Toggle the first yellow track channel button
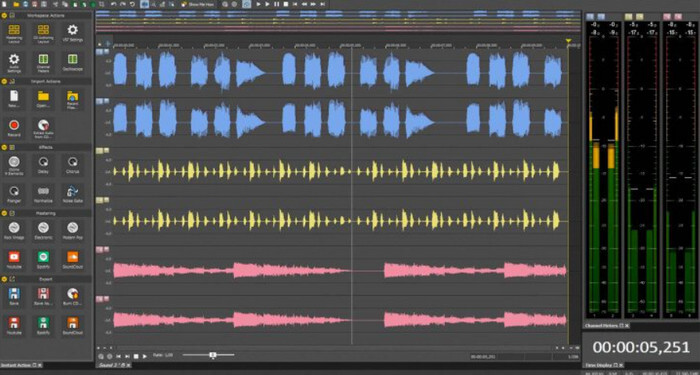The height and width of the screenshot is (375, 700). tap(99, 150)
